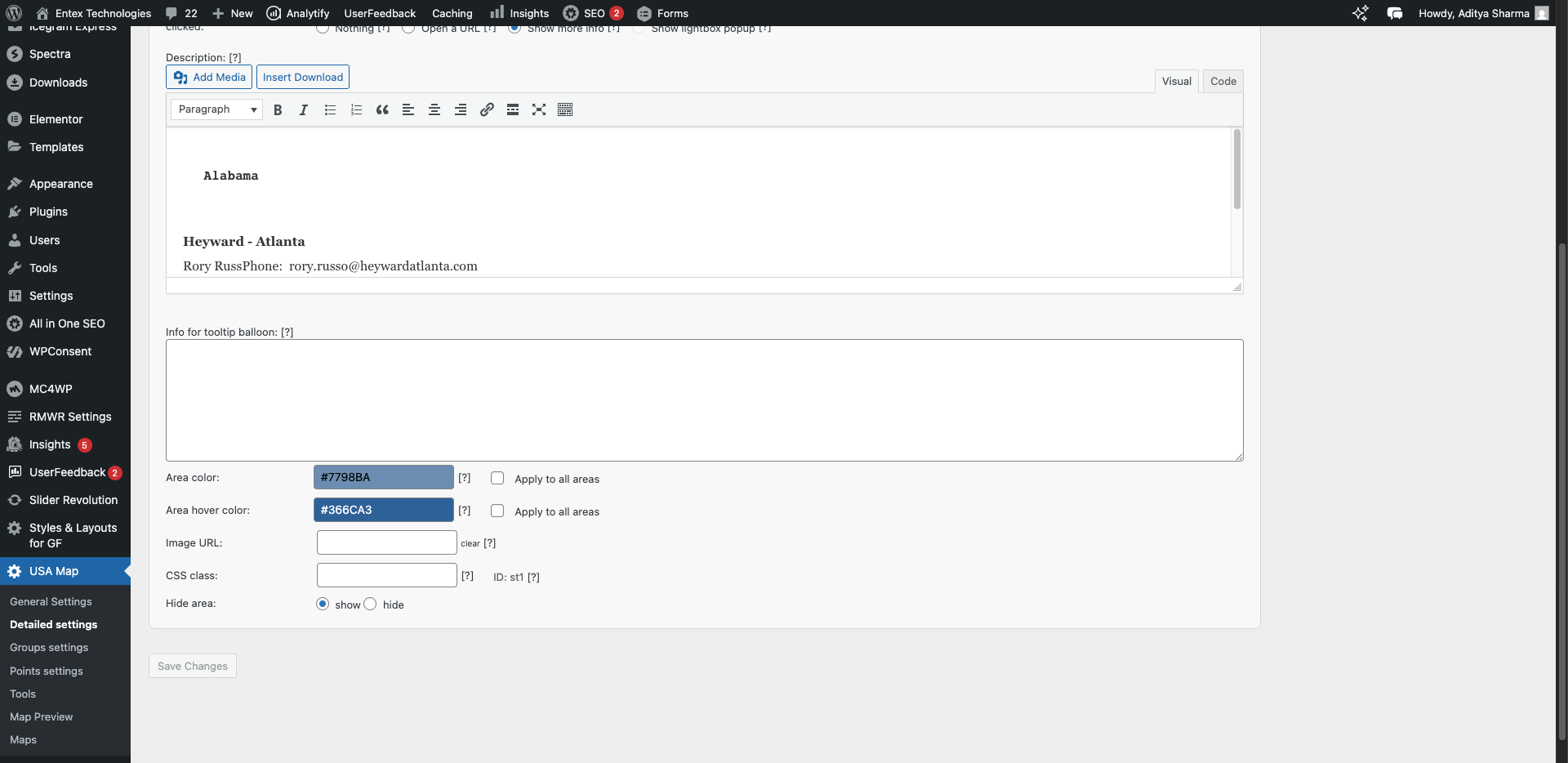Insert a bulleted list
This screenshot has width=1568, height=763.
(330, 109)
